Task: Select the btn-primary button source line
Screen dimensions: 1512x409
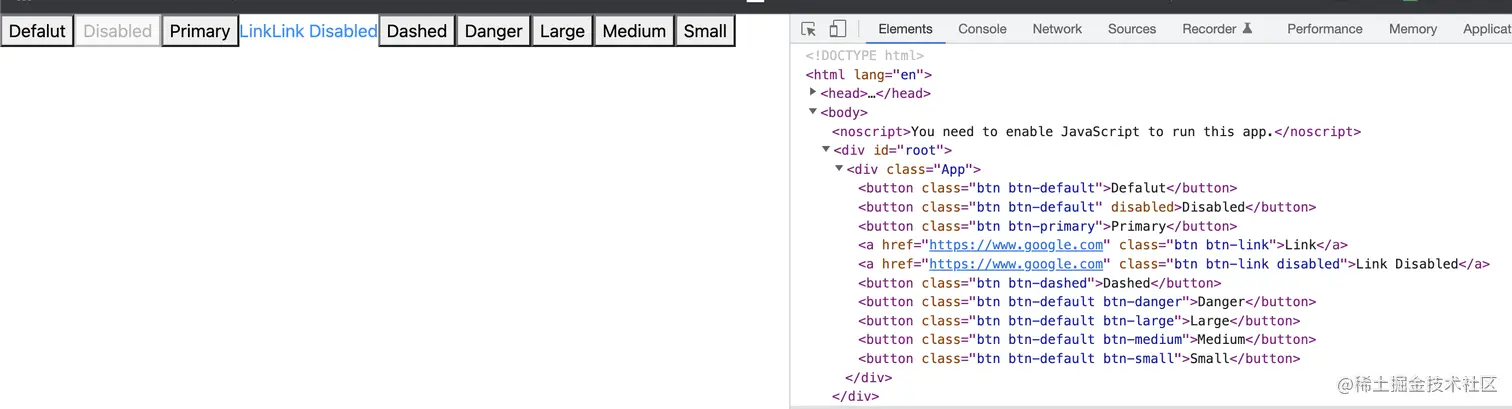Action: pos(1047,226)
